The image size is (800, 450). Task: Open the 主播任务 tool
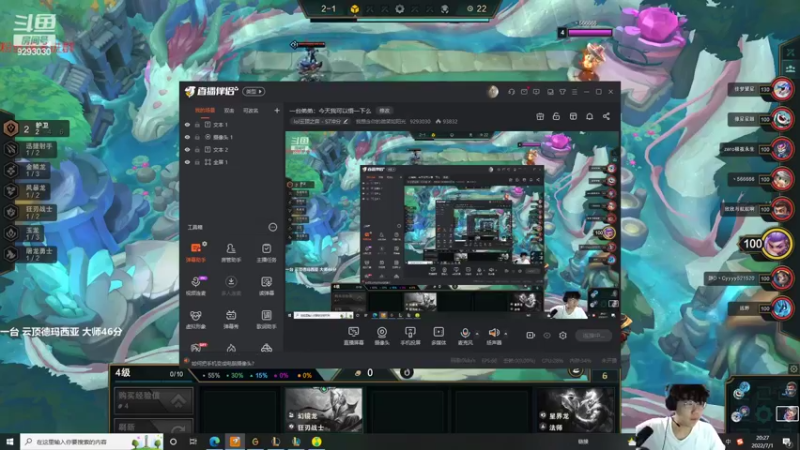(x=266, y=252)
